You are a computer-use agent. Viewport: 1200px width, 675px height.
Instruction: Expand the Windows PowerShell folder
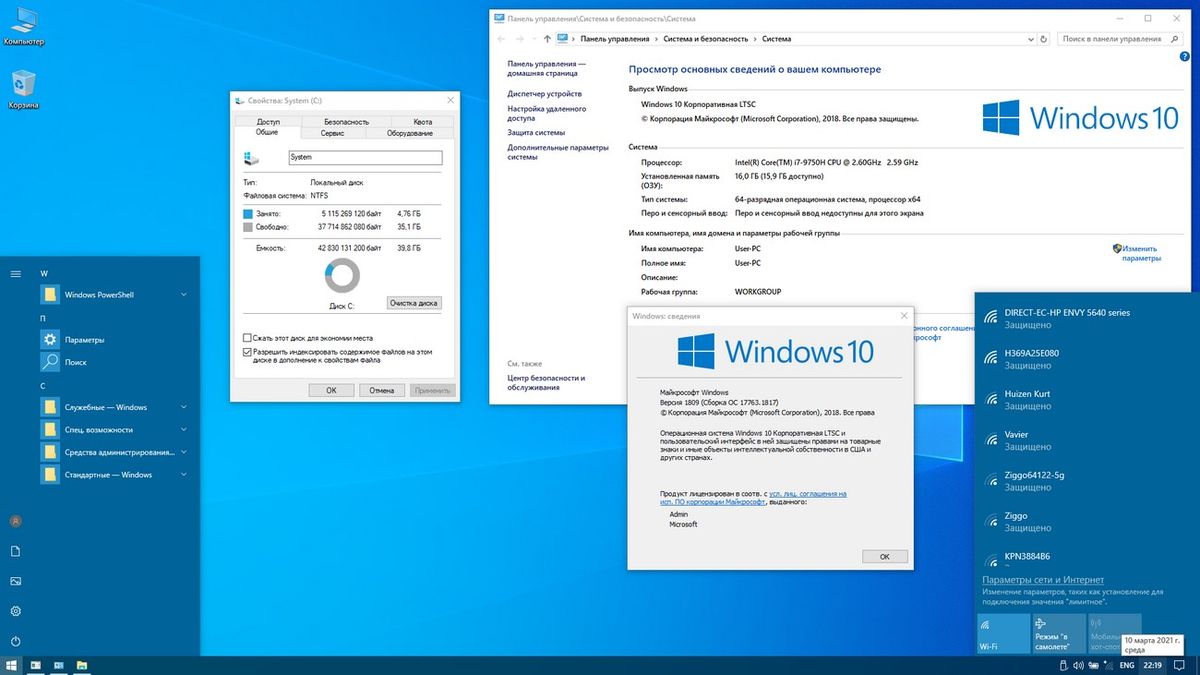coord(184,295)
